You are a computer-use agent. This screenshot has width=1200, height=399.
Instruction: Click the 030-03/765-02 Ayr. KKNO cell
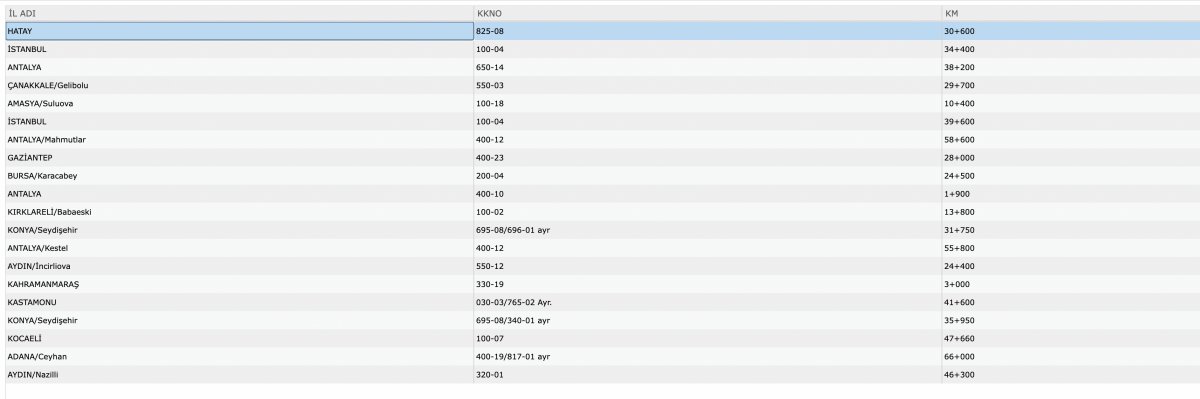(707, 302)
